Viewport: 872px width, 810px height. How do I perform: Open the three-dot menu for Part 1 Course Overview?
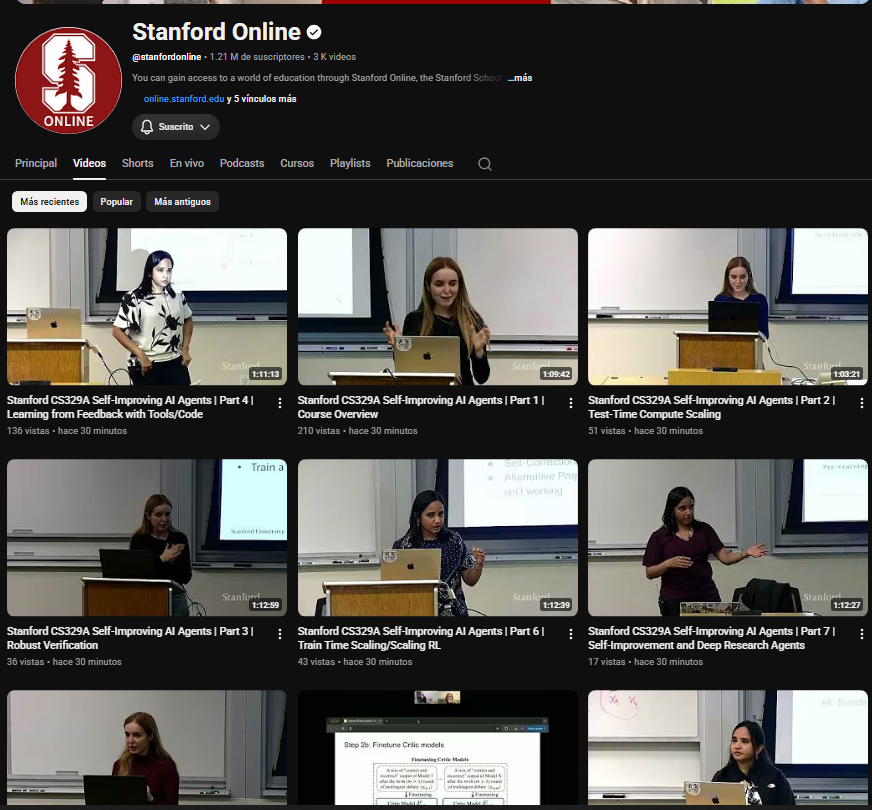click(571, 403)
